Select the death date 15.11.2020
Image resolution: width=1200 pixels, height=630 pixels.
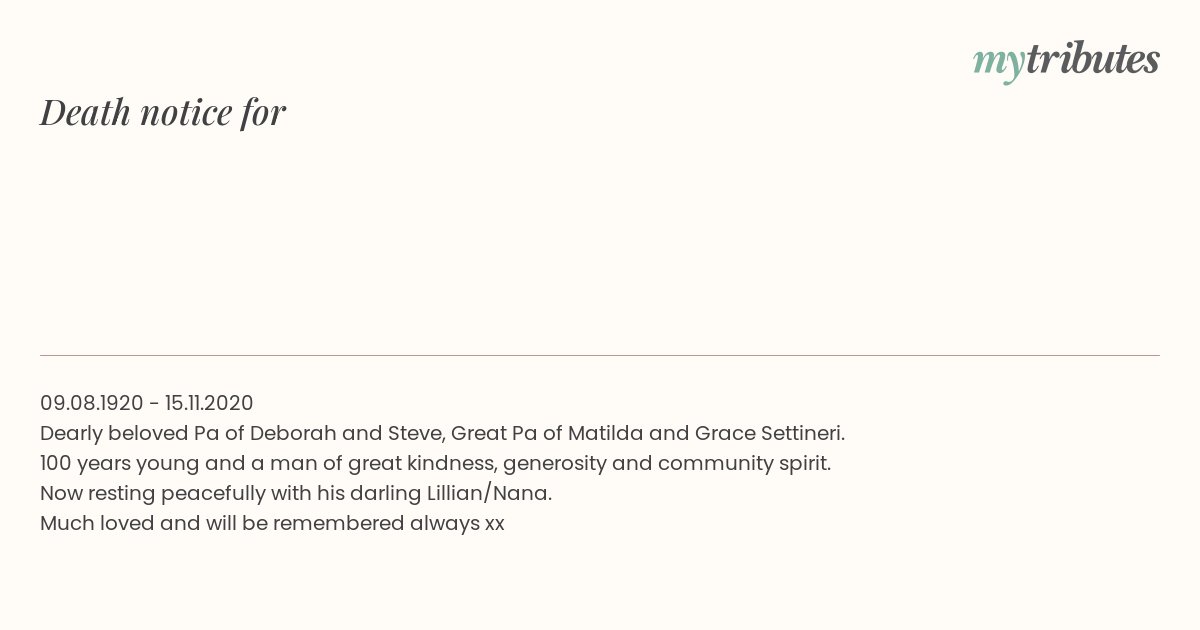[209, 403]
